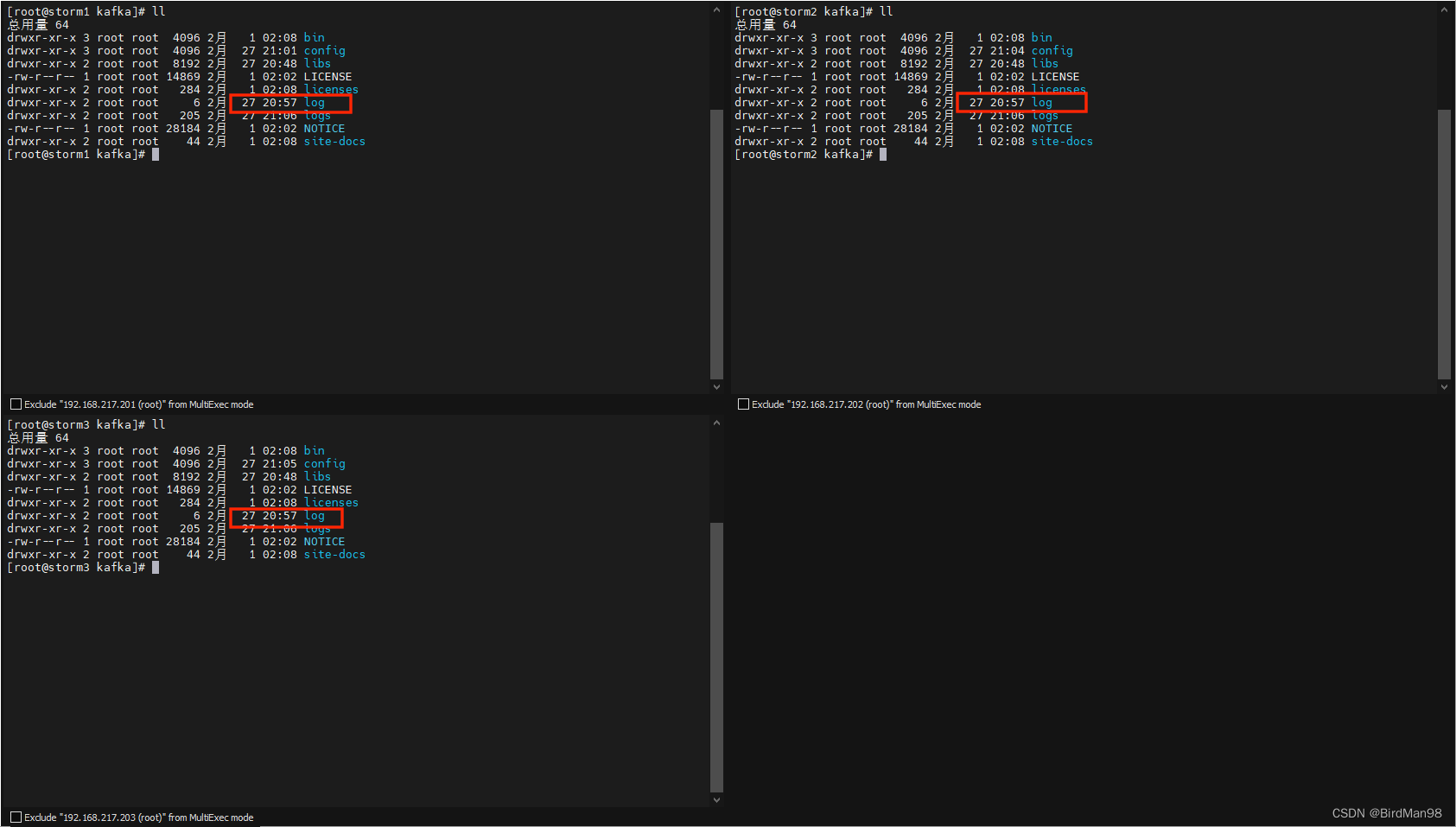Viewport: 1456px width, 827px height.
Task: Click 'log' directory in storm1 listing
Action: pyautogui.click(x=315, y=103)
